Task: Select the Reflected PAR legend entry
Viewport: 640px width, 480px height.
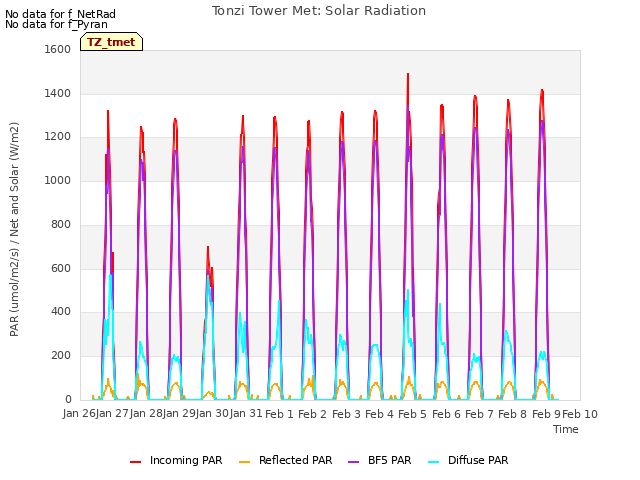Action: [x=286, y=460]
